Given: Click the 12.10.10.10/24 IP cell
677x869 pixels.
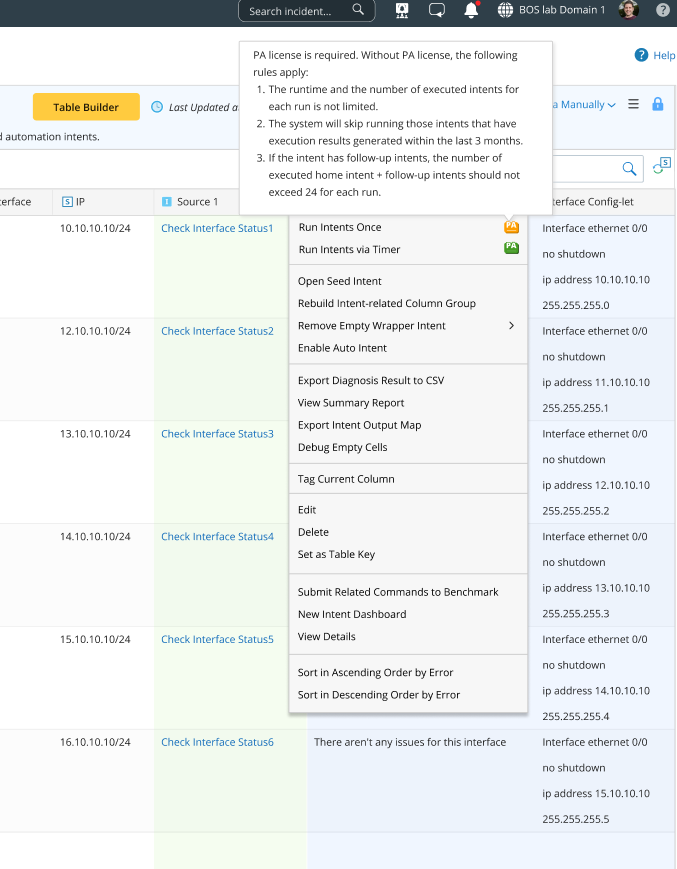Looking at the screenshot, I should [95, 331].
